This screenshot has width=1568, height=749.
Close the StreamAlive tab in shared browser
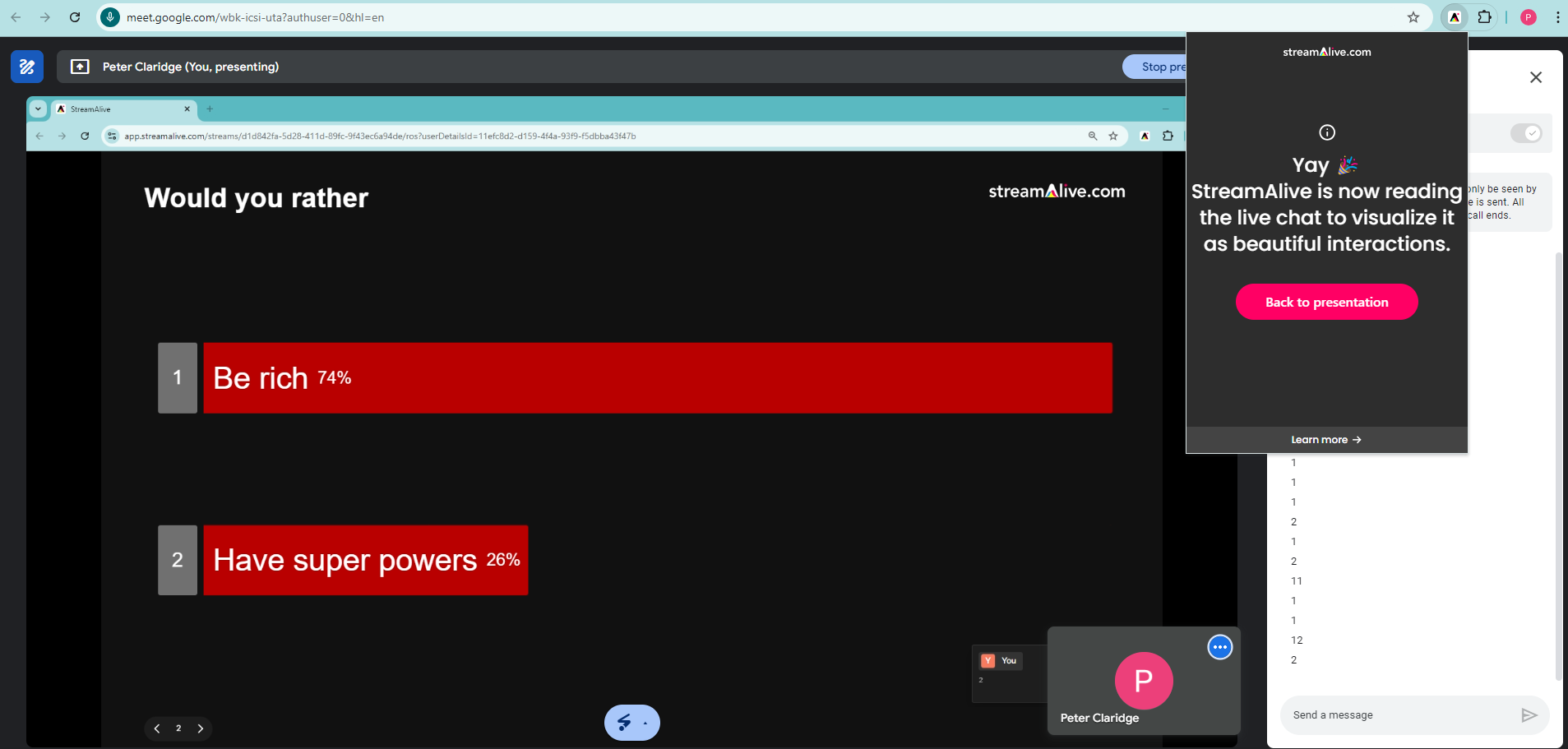(x=187, y=109)
